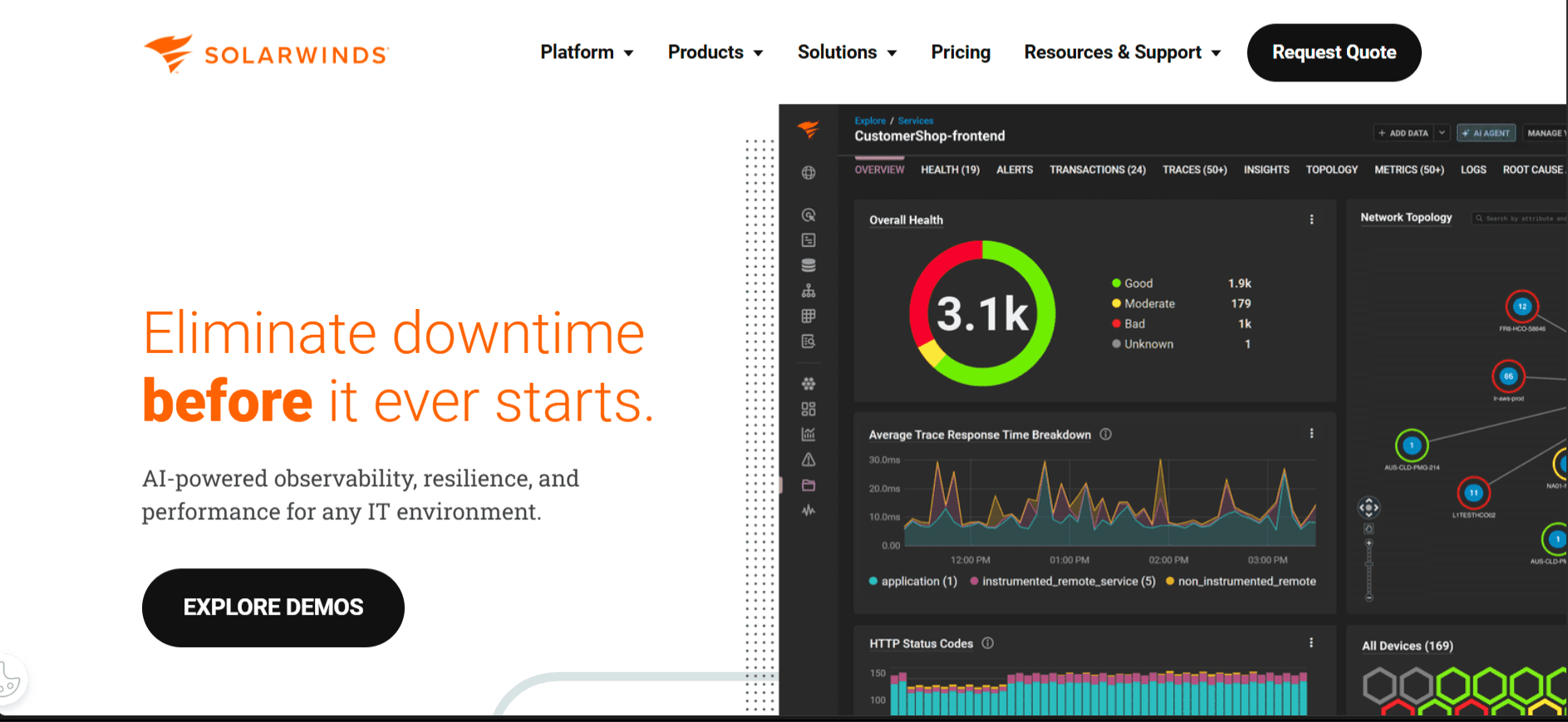Viewport: 1568px width, 722px height.
Task: Click the cursor-target explore sidebar icon
Action: (809, 214)
